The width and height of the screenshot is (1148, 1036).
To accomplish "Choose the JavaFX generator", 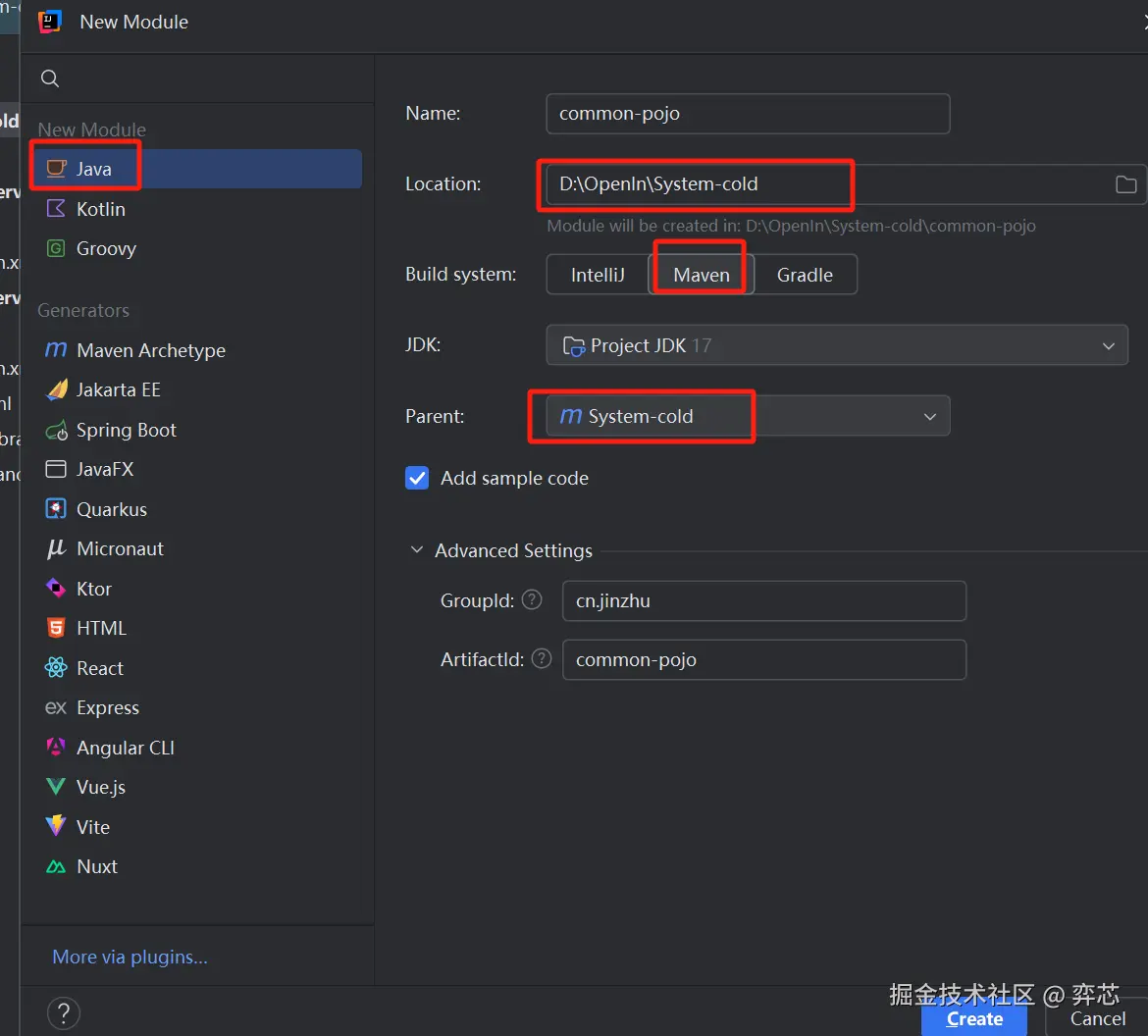I will coord(199,469).
